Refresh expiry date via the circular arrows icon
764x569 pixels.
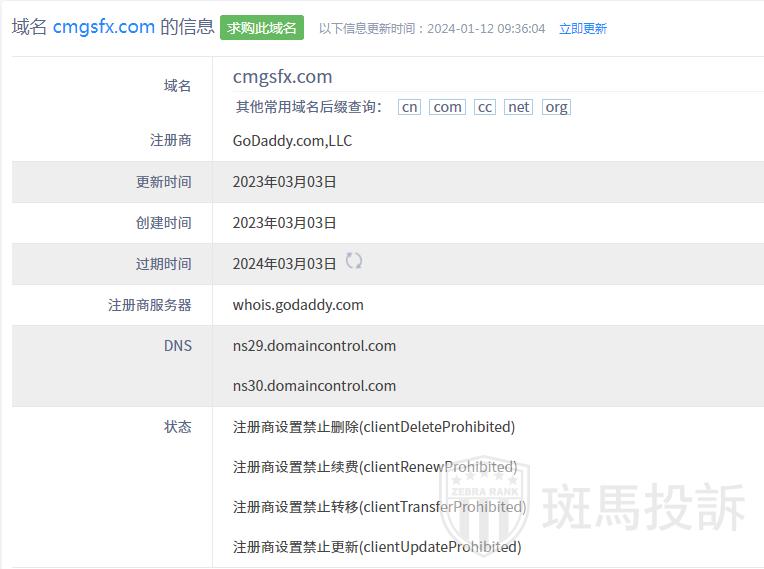354,261
